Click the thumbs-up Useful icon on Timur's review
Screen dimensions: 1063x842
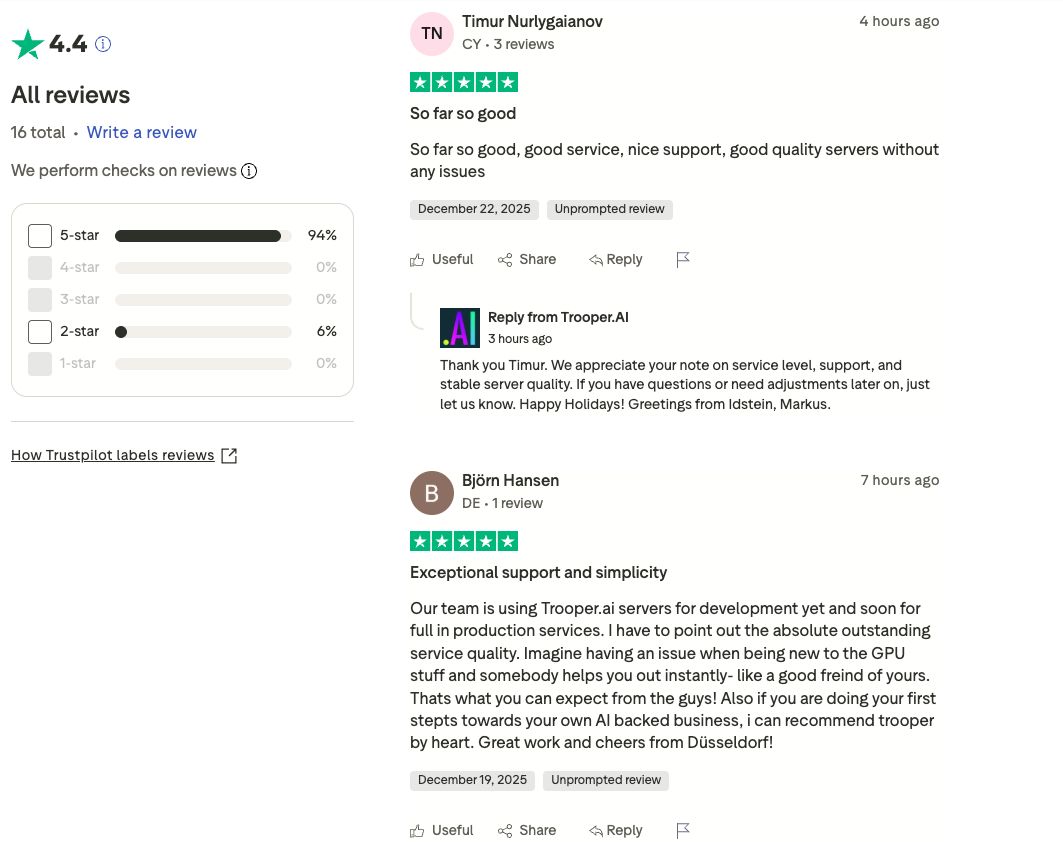point(417,259)
